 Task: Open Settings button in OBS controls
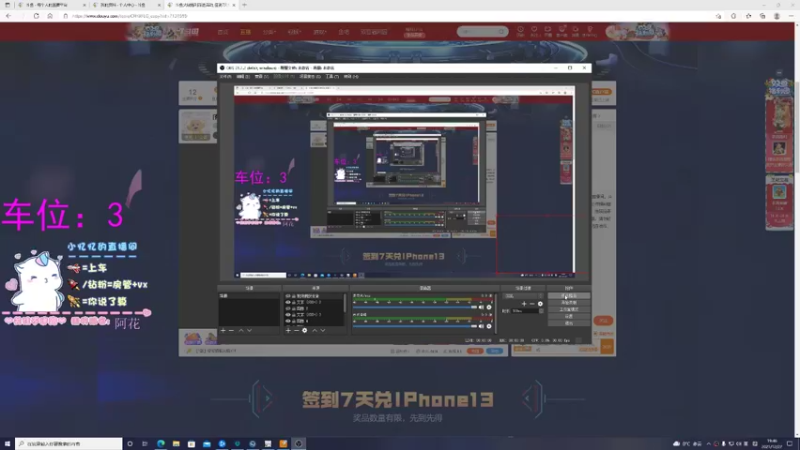click(569, 316)
